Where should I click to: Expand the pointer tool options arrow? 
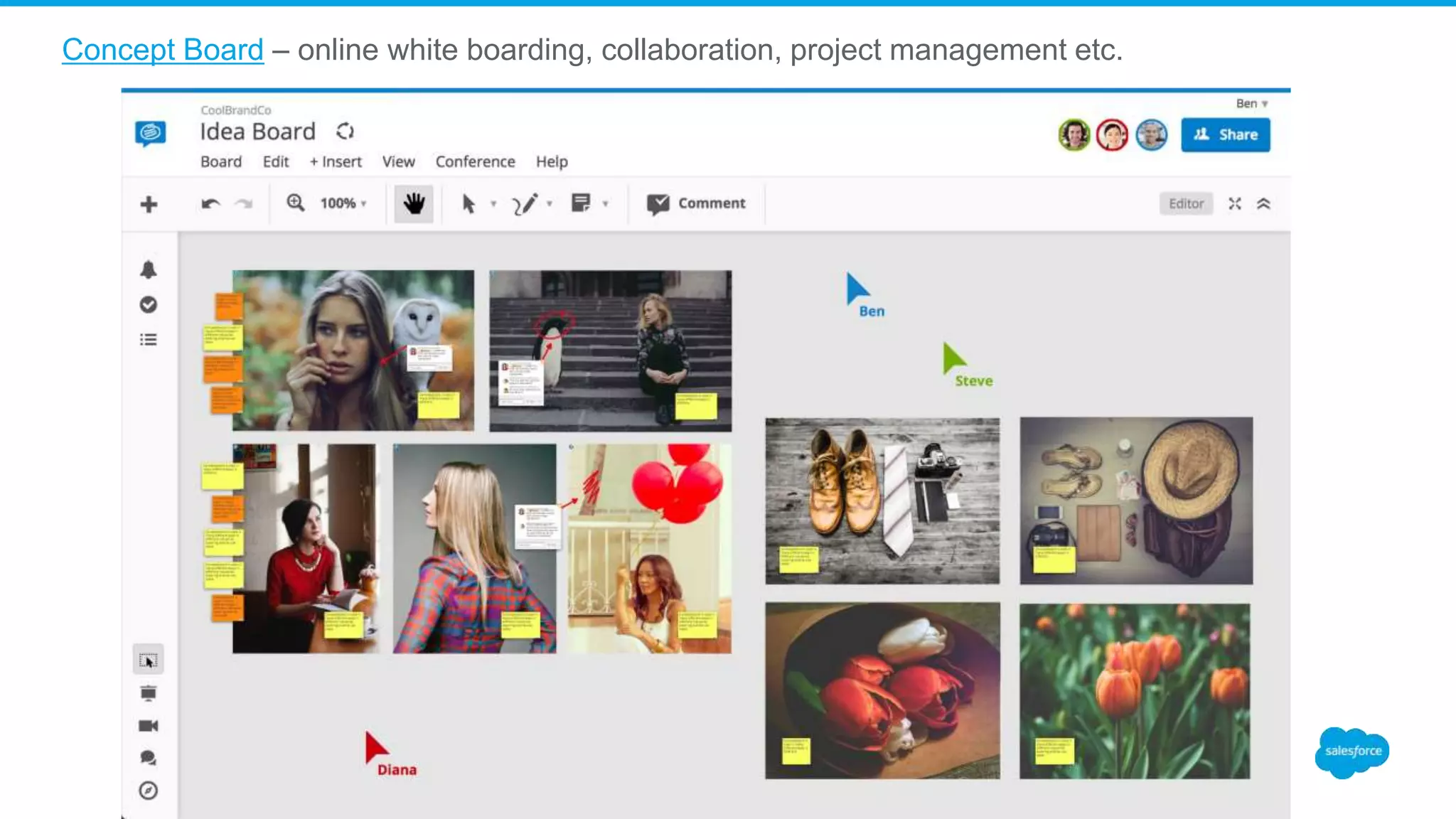[493, 204]
